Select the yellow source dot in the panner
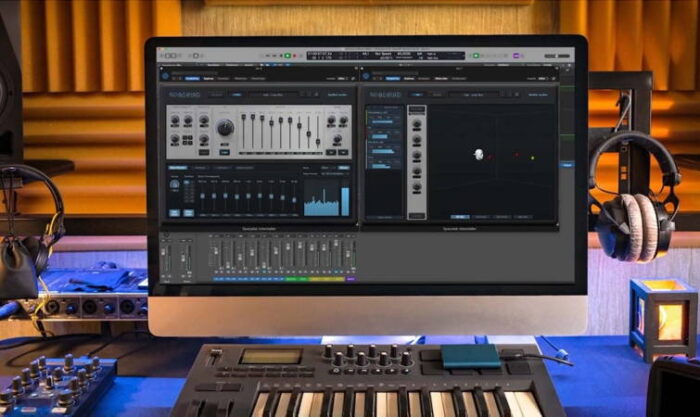 [x=531, y=157]
